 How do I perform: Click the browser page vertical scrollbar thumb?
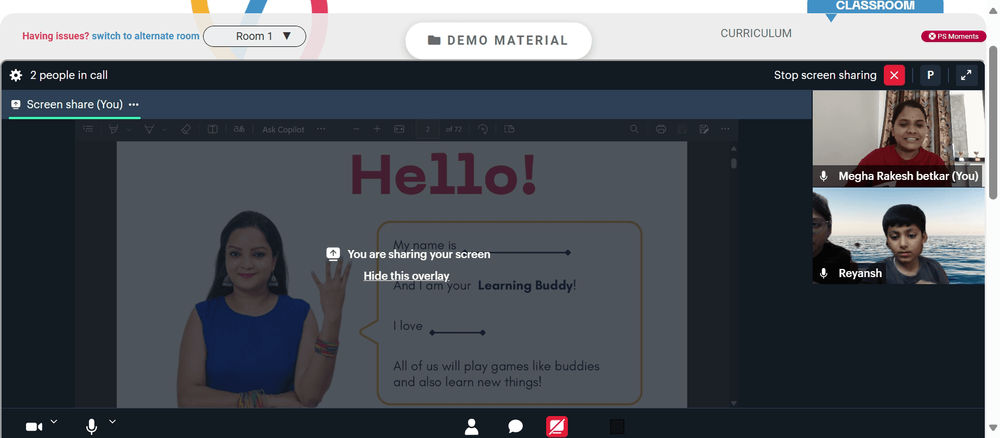(993, 121)
